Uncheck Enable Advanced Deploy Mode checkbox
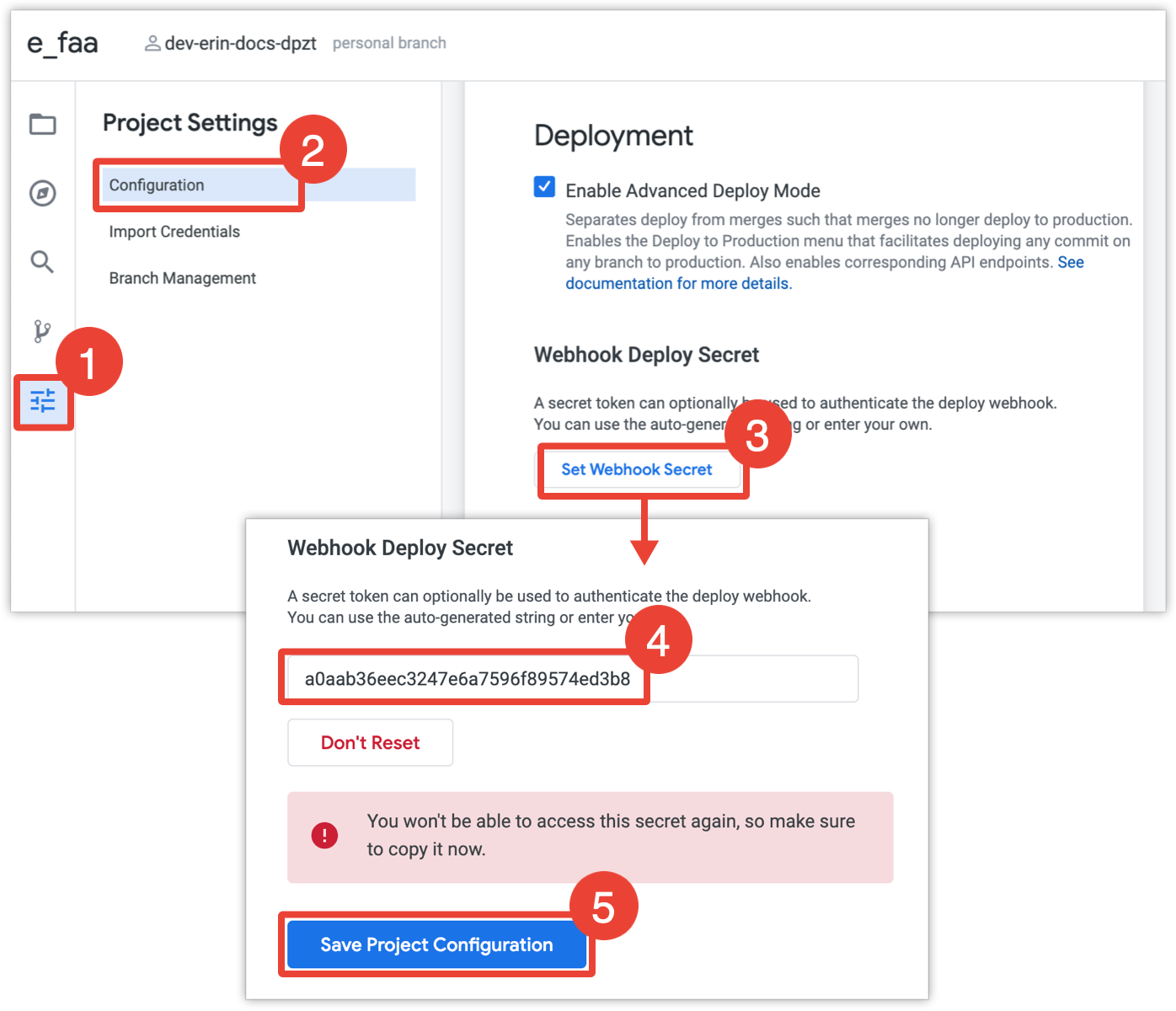The width and height of the screenshot is (1176, 1011). [x=544, y=186]
